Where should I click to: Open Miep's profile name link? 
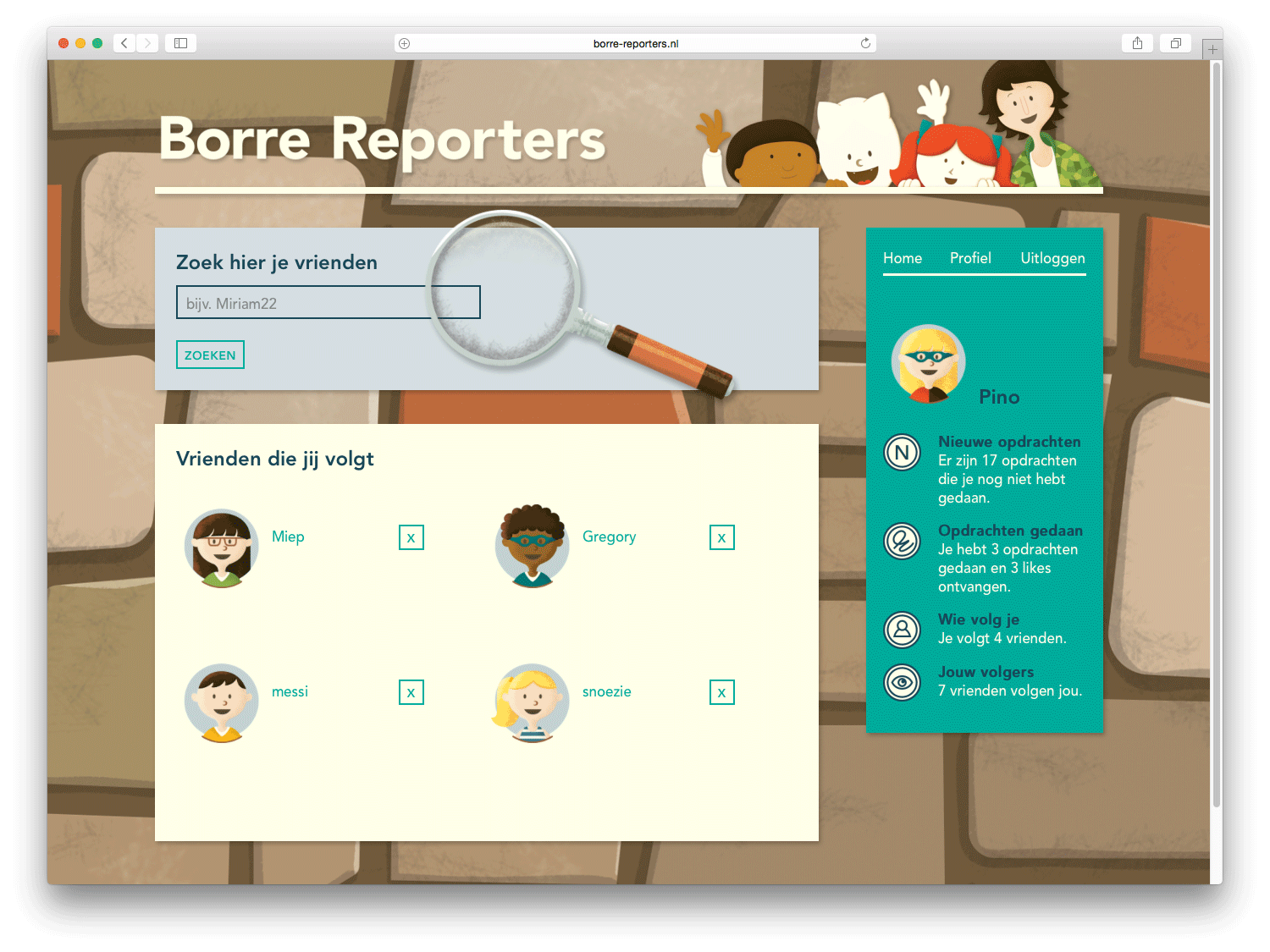(x=288, y=537)
